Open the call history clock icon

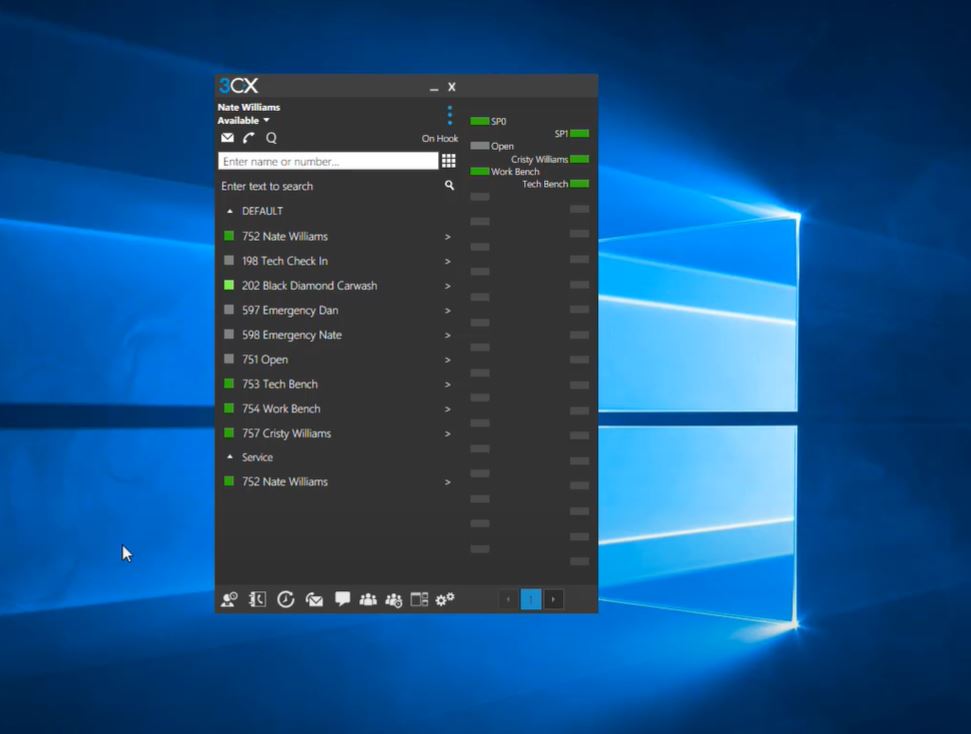[x=286, y=599]
